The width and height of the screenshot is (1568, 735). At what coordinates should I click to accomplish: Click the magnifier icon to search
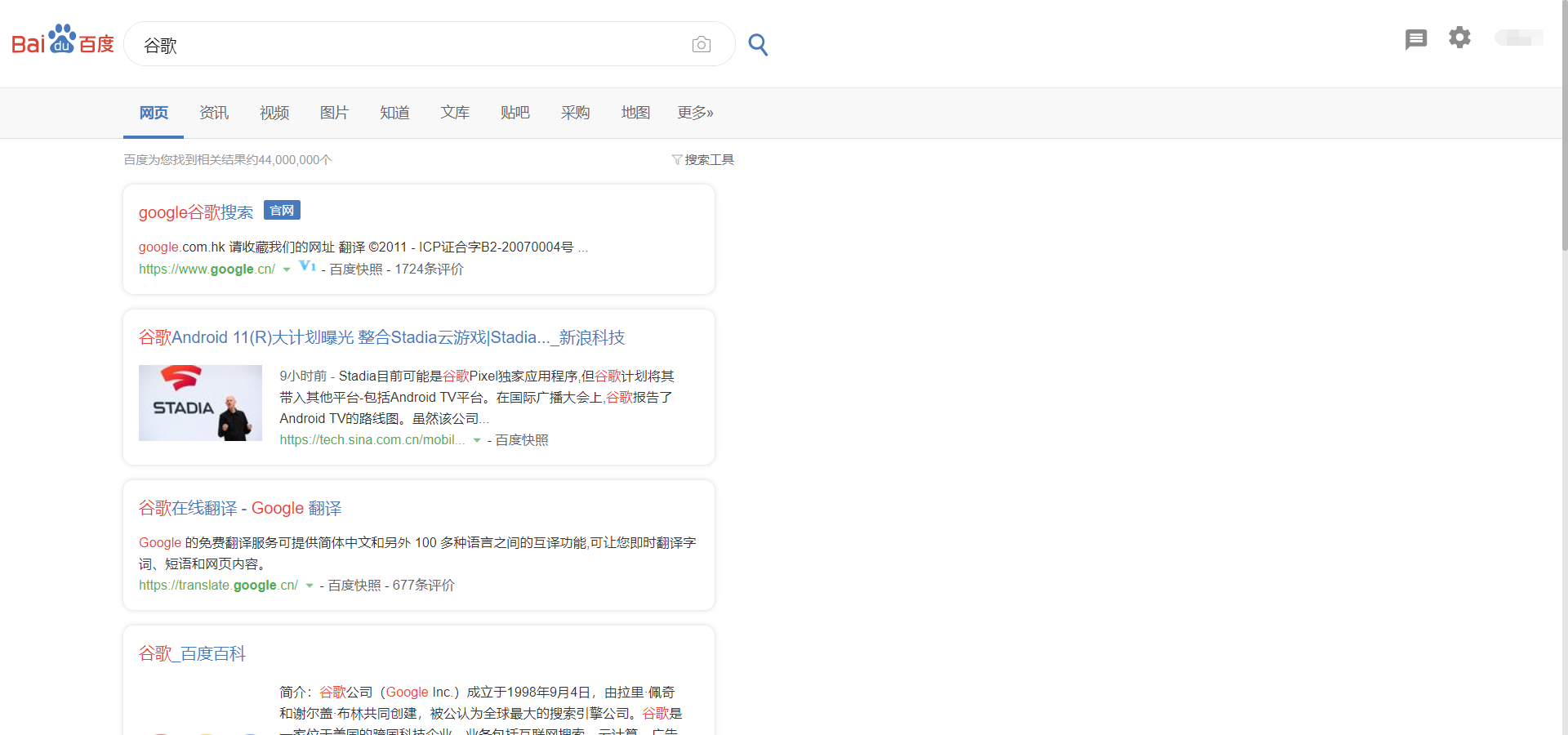(757, 45)
